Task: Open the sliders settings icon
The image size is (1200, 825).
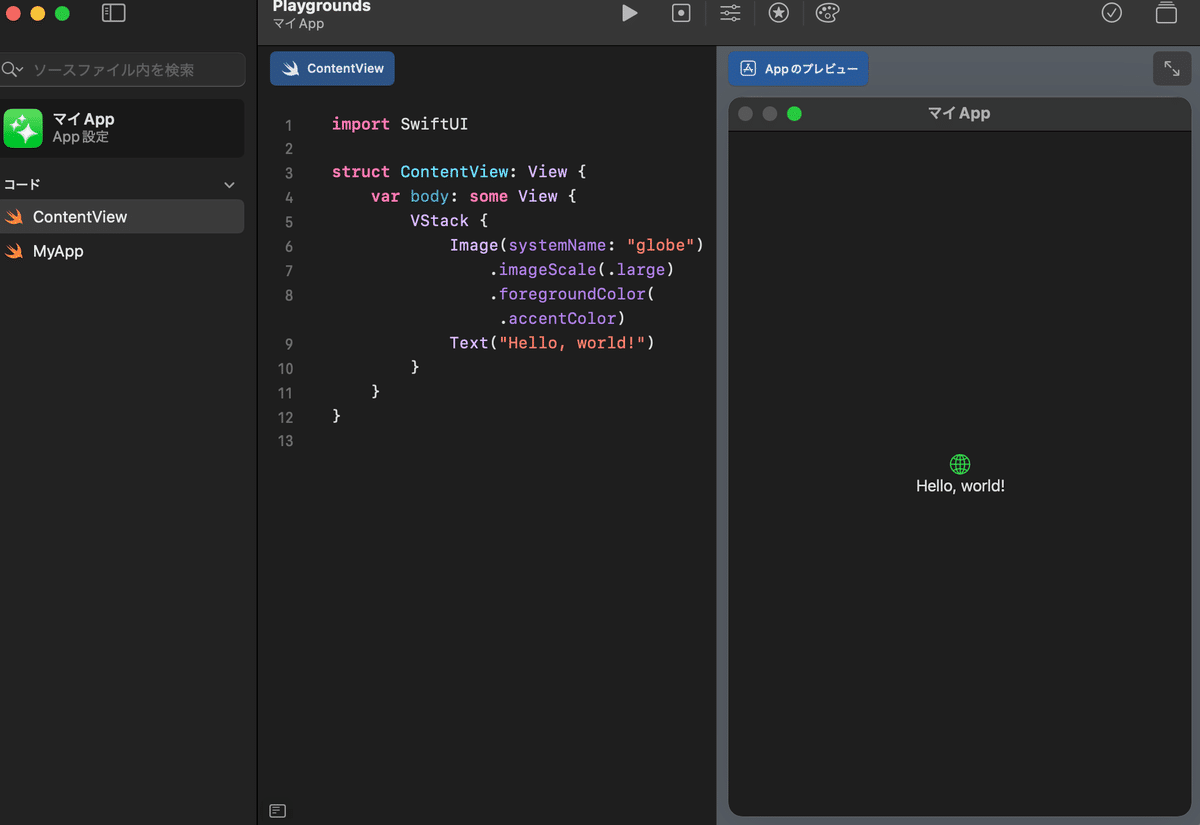Action: click(730, 13)
